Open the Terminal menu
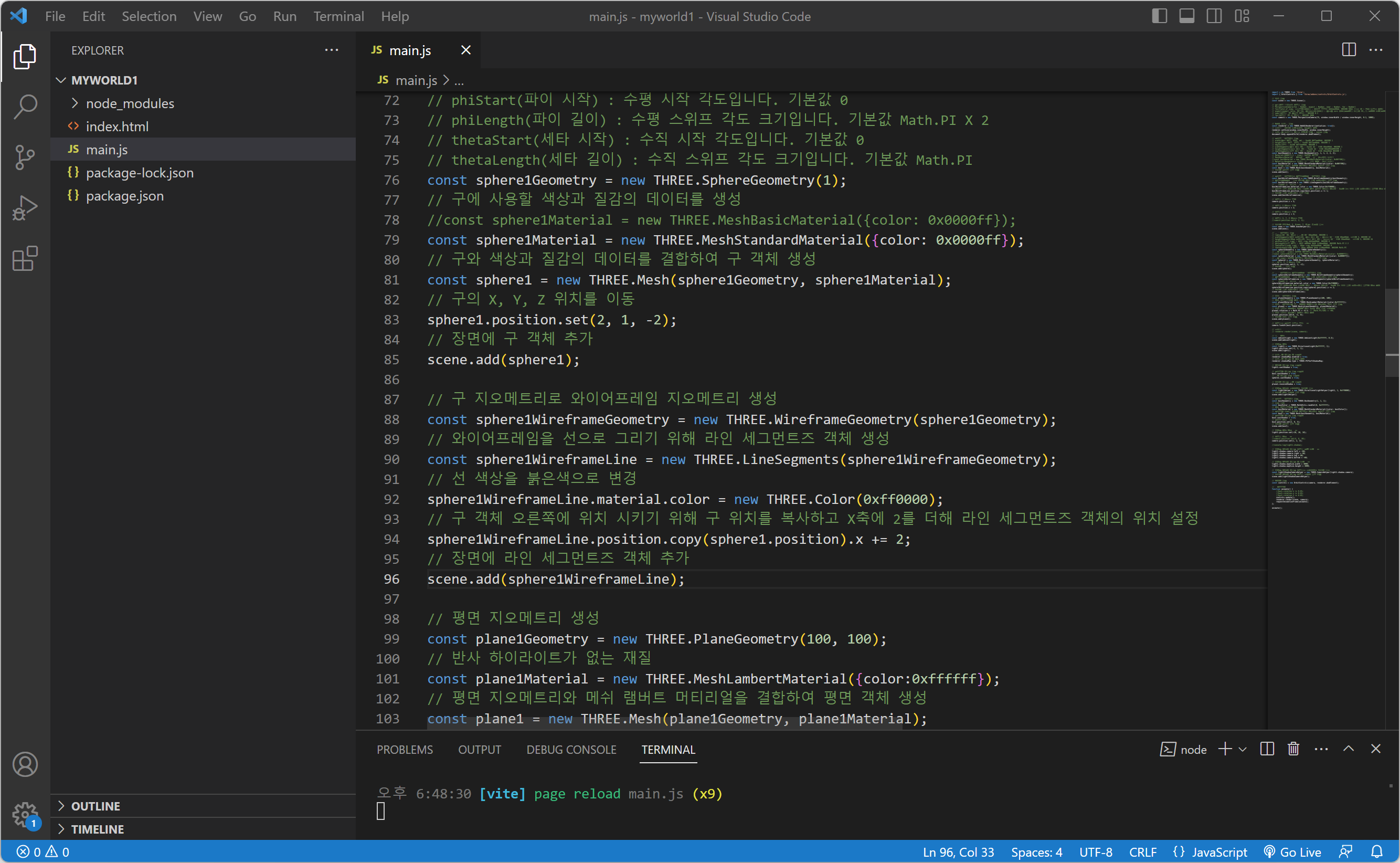1400x863 pixels. point(338,16)
